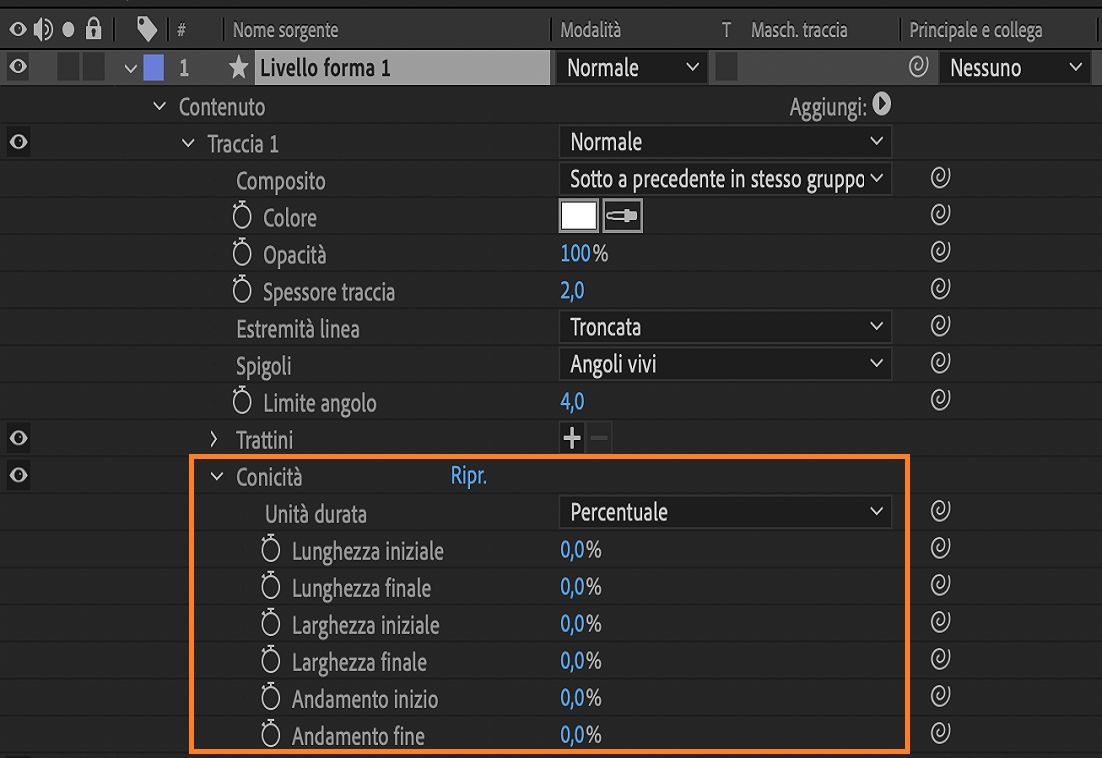1102x758 pixels.
Task: Remove a dash using the minus icon
Action: click(x=597, y=437)
